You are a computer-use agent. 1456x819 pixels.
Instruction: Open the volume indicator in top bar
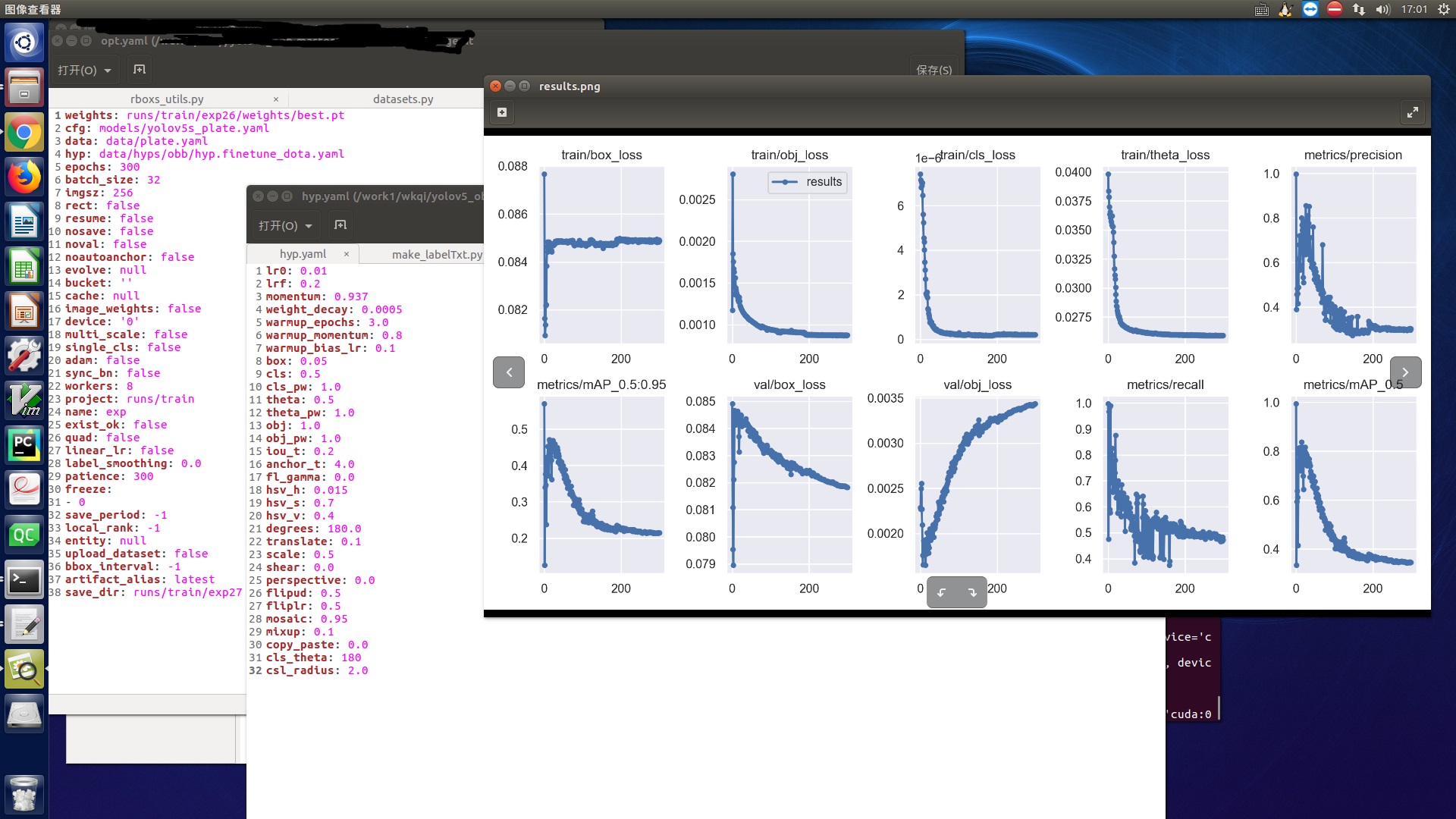(1382, 9)
